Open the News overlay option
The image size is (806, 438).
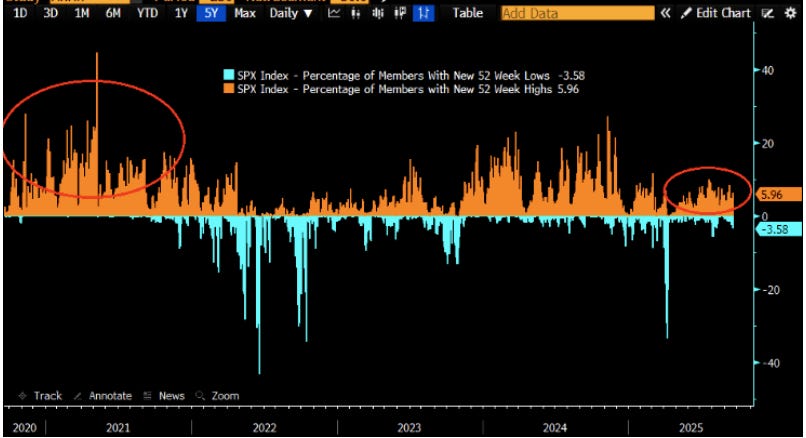172,396
